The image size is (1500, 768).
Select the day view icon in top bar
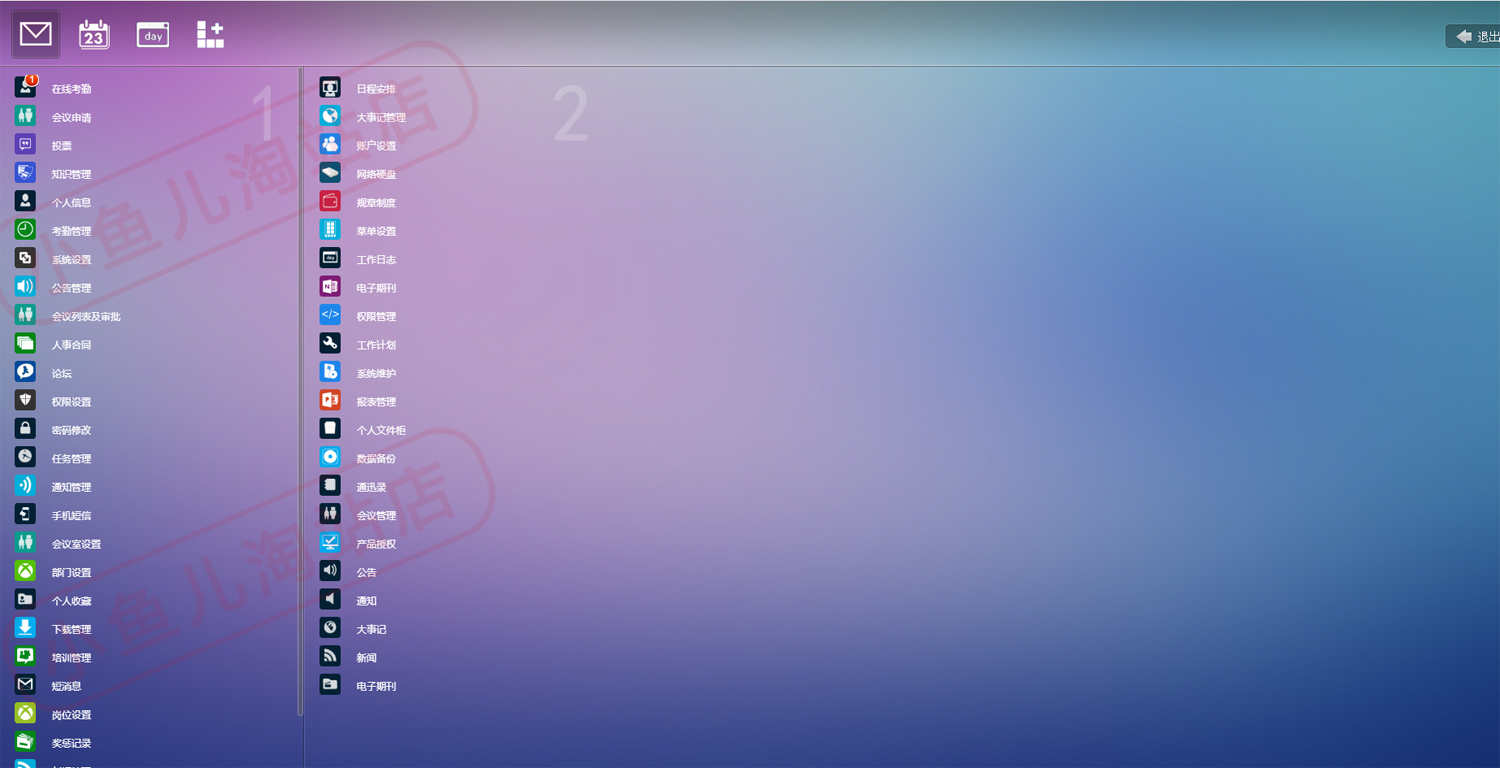click(x=153, y=35)
